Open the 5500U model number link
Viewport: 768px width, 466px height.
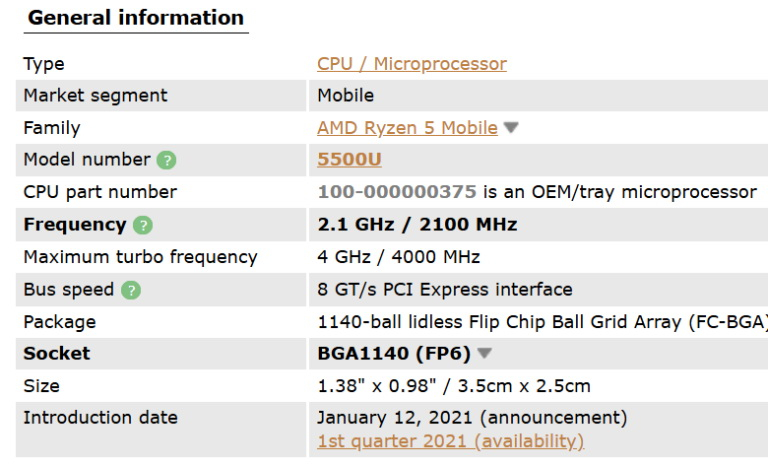[x=349, y=160]
